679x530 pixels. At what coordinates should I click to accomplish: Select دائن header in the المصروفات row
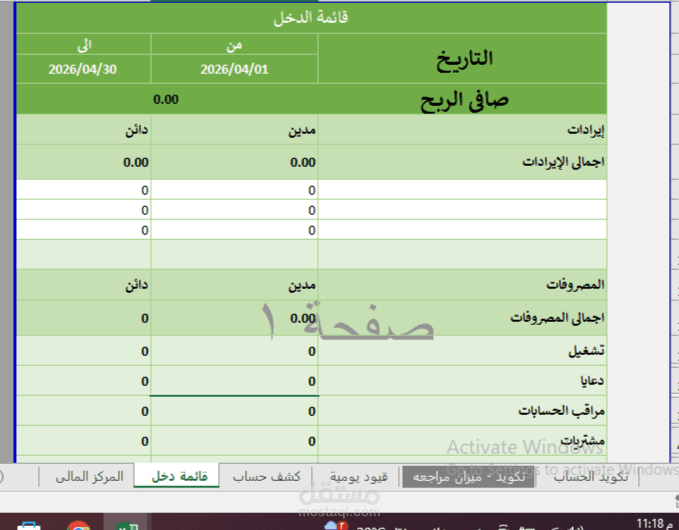point(84,284)
